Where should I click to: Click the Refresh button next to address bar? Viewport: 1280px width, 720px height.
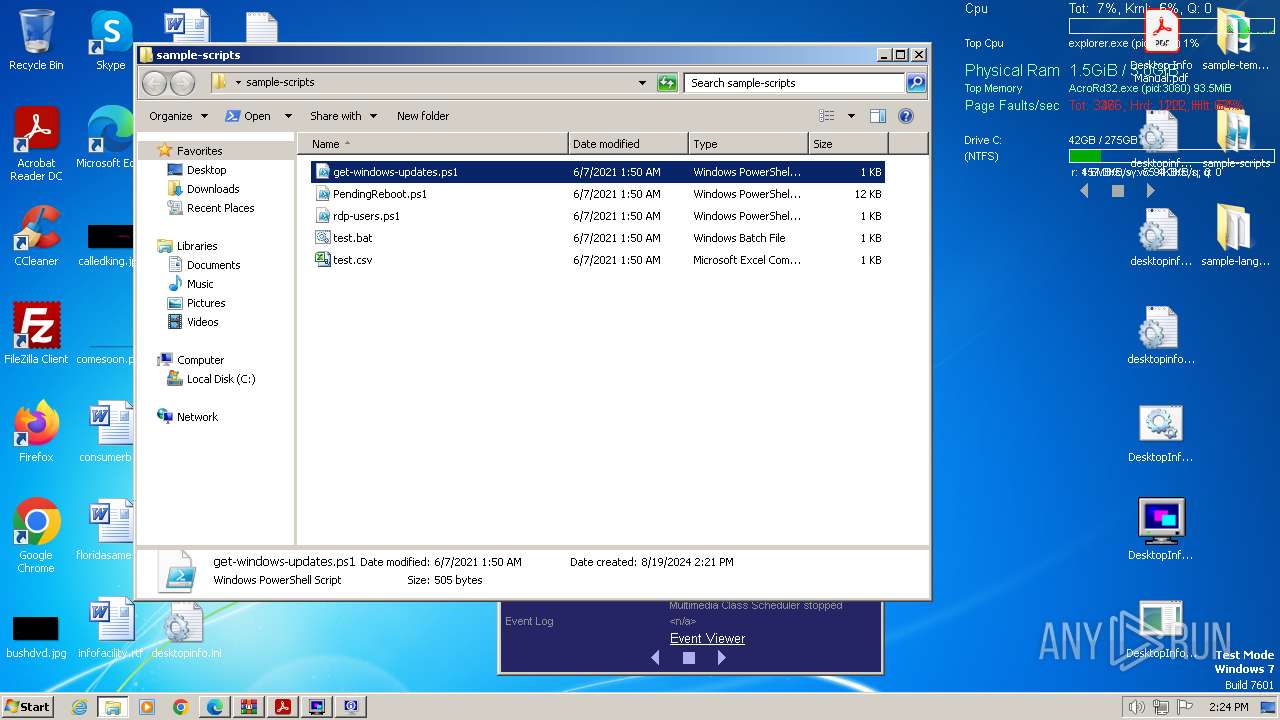click(667, 83)
